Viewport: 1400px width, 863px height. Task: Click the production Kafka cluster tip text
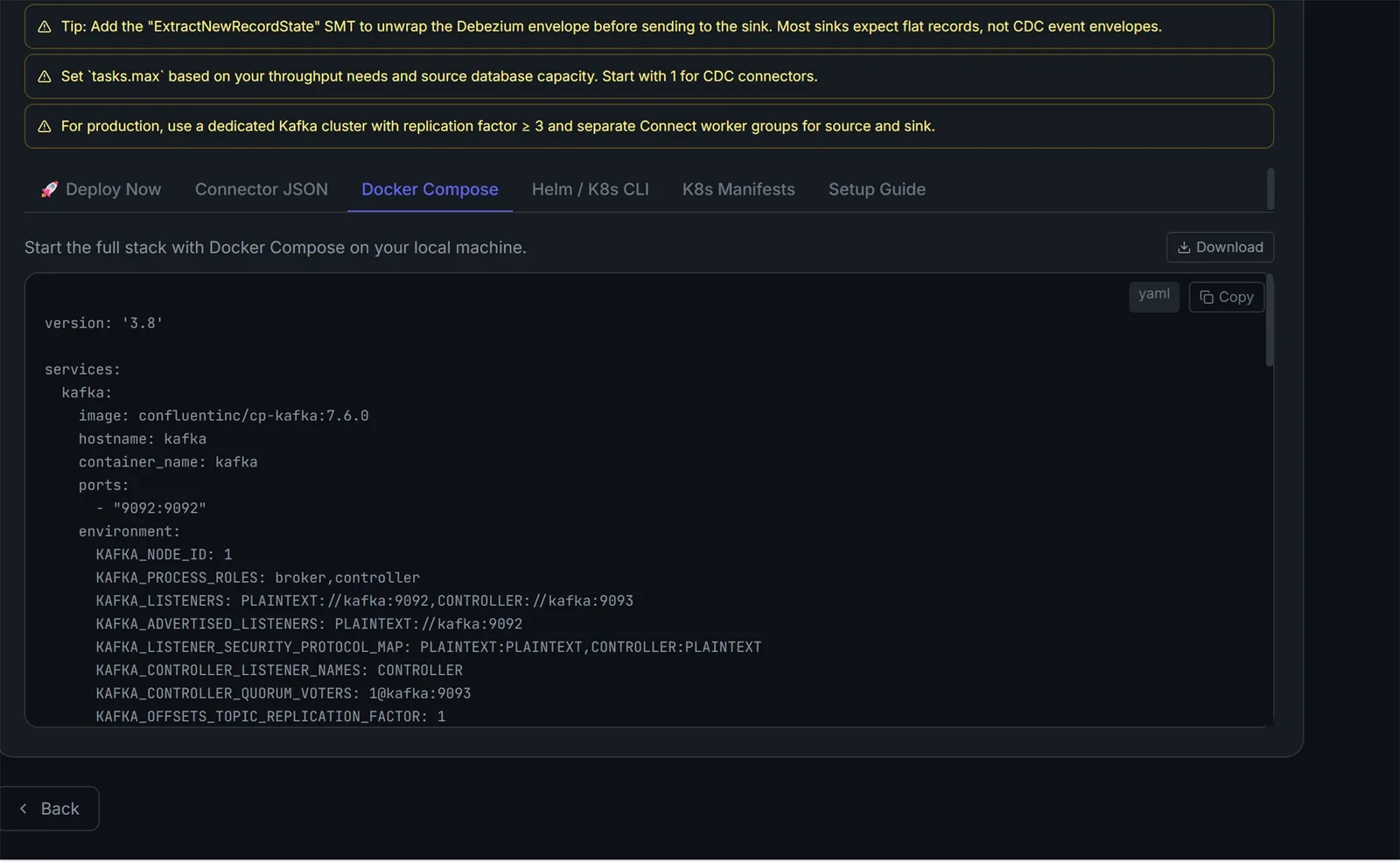498,127
